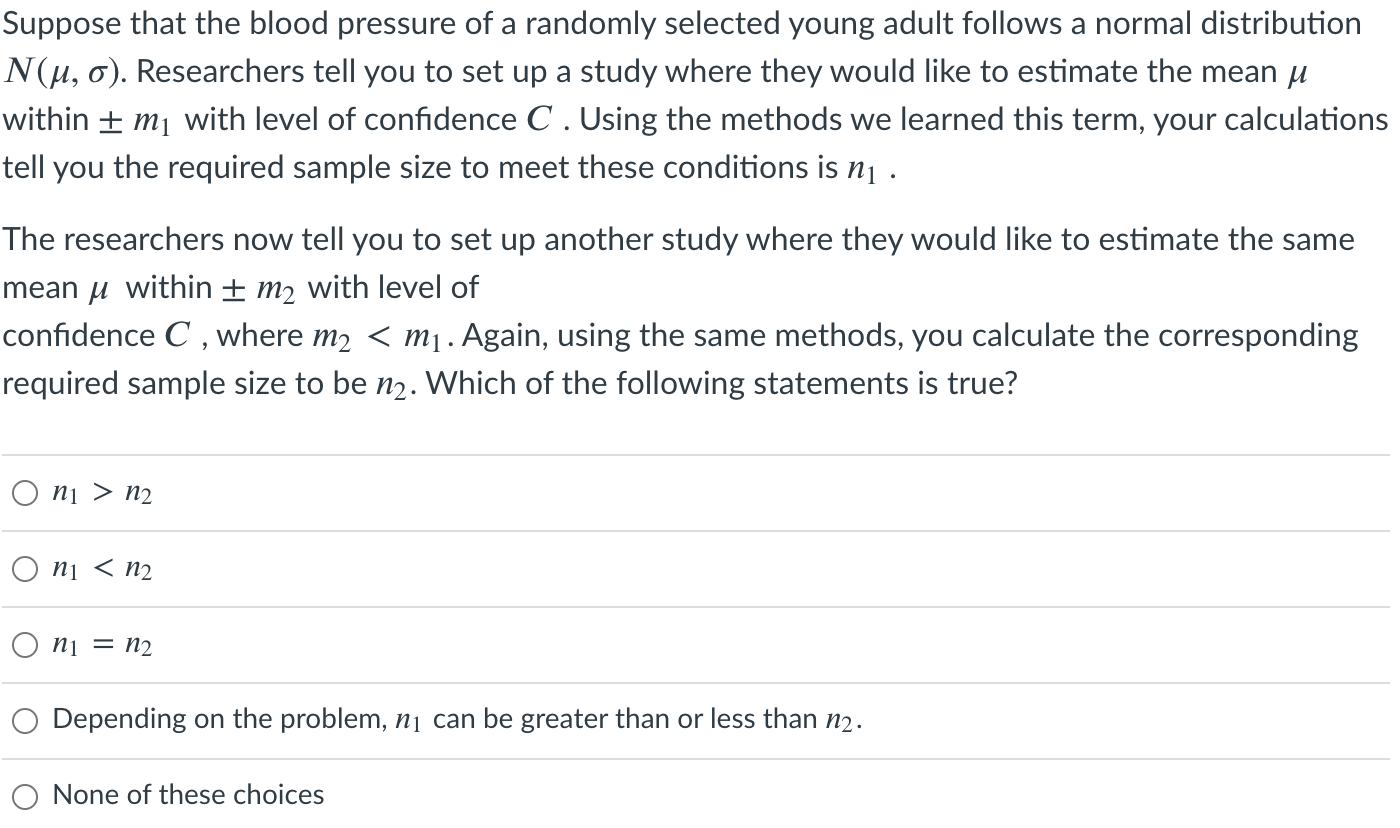The width and height of the screenshot is (1400, 828).
Task: Select the 'n1 < n2' radio button
Action: (x=25, y=569)
